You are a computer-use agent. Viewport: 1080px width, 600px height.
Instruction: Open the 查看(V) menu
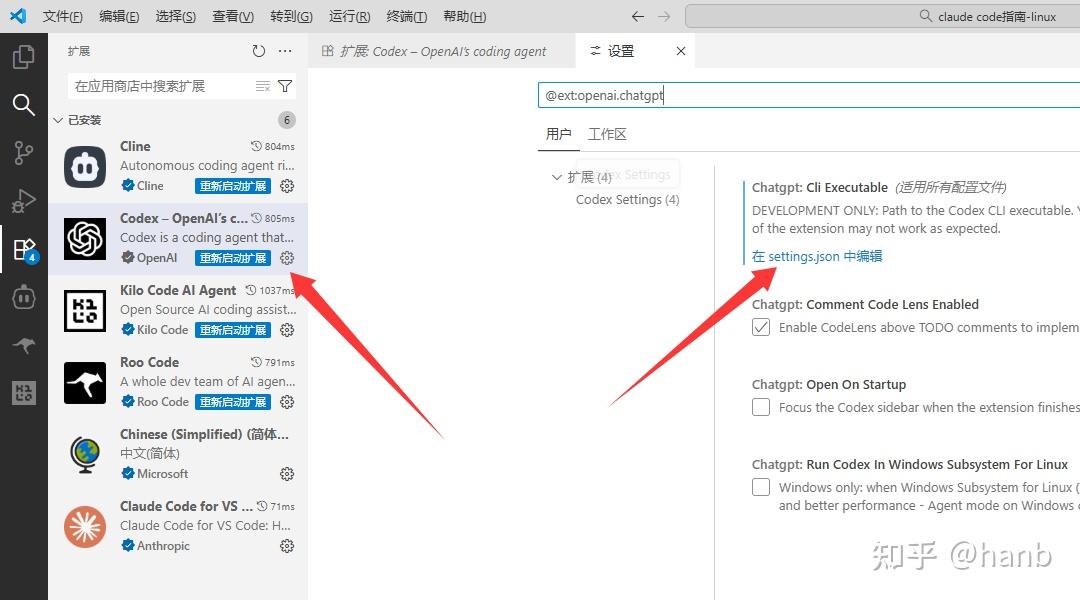(x=233, y=16)
